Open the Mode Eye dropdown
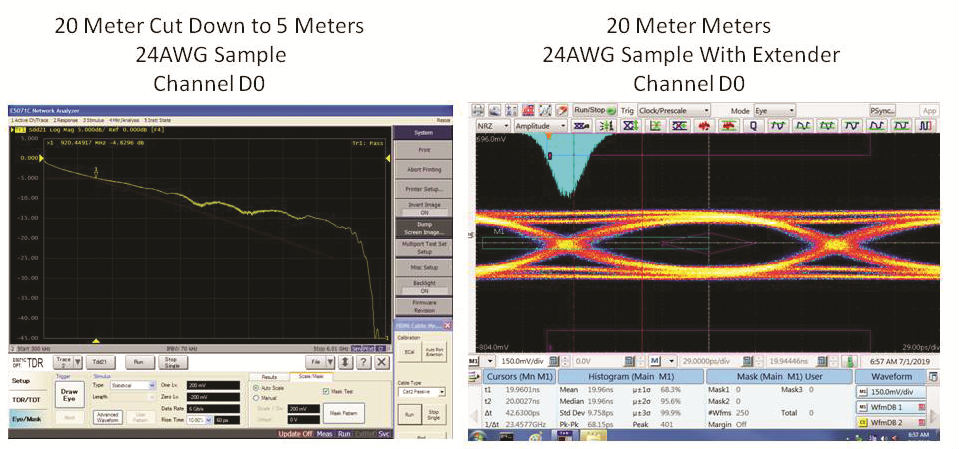The width and height of the screenshot is (959, 449). point(776,110)
